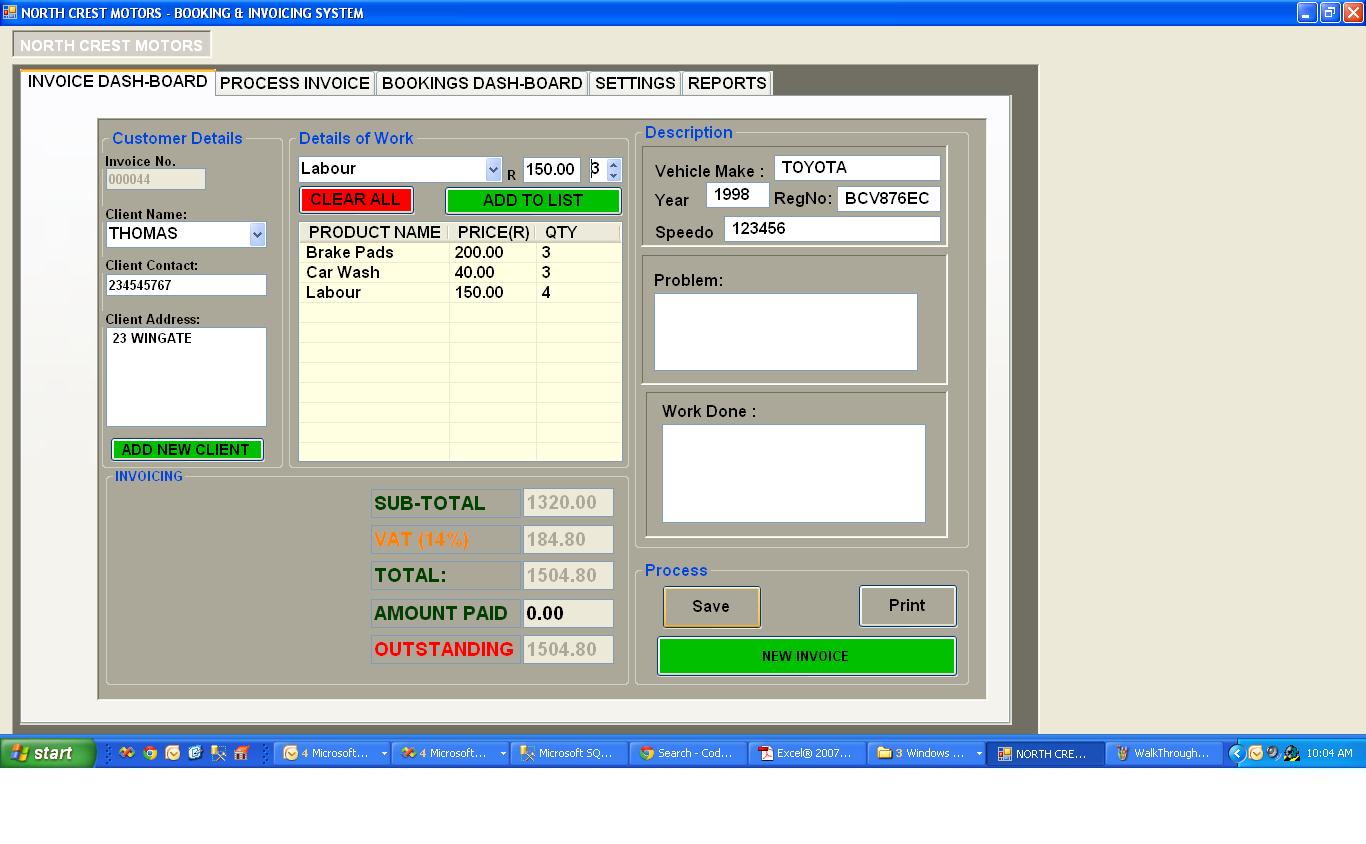Click the NEW INVOICE button

[806, 656]
